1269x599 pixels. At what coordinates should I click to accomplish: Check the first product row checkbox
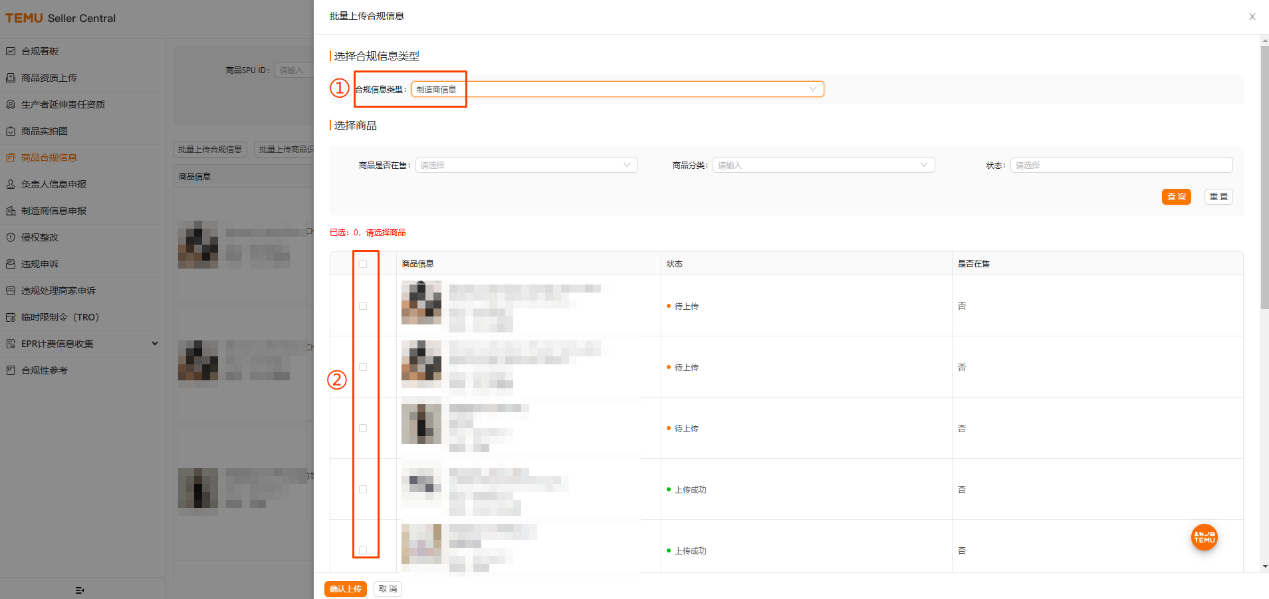(363, 306)
